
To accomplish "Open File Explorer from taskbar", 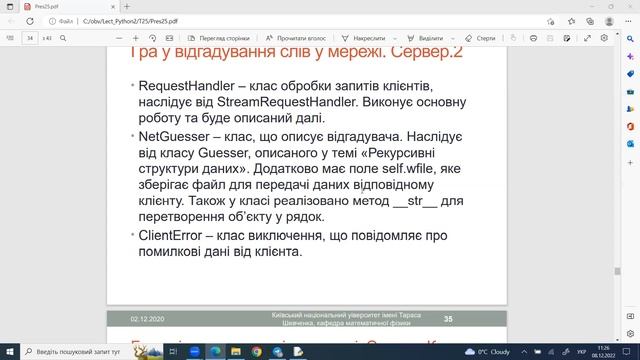I will click(236, 351).
